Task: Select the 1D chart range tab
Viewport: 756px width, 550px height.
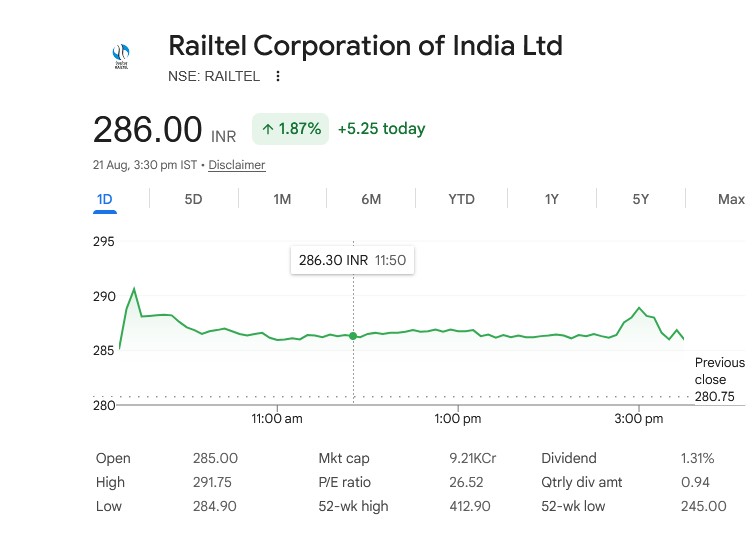Action: click(x=105, y=200)
